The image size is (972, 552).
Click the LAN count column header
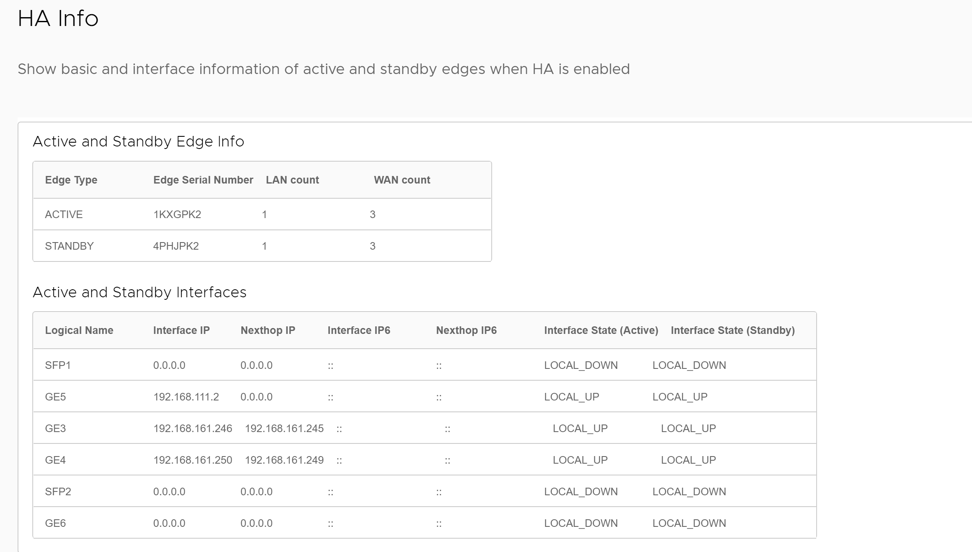pyautogui.click(x=292, y=180)
